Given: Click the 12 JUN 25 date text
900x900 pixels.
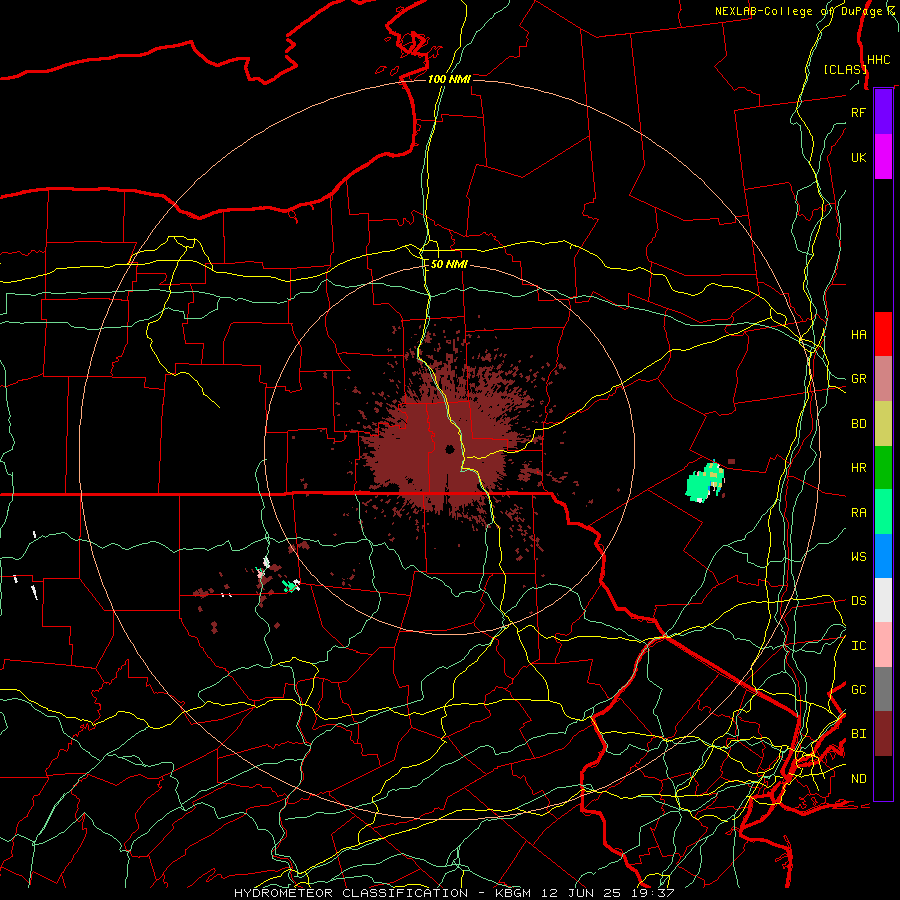Looking at the screenshot, I should point(581,893).
